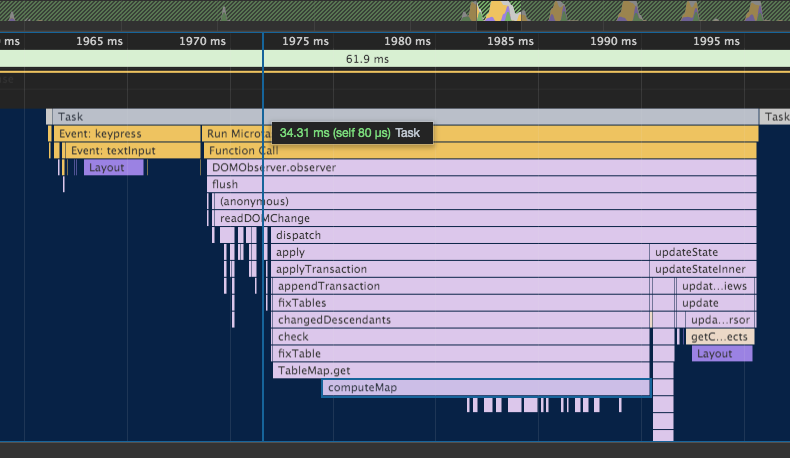
Task: Select the Function Call bar
Action: click(x=480, y=151)
